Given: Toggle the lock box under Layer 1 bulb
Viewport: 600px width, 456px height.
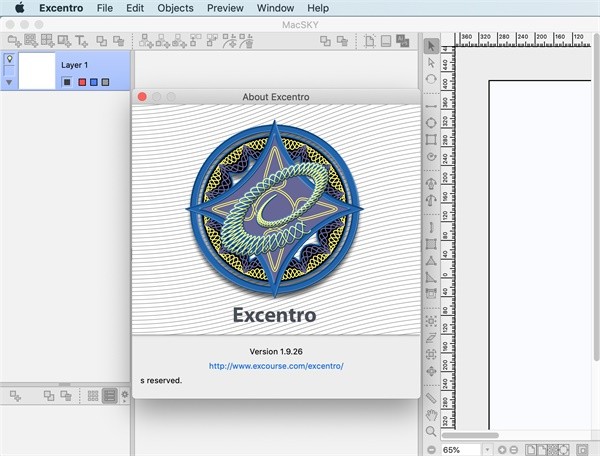Looking at the screenshot, I should pos(10,71).
